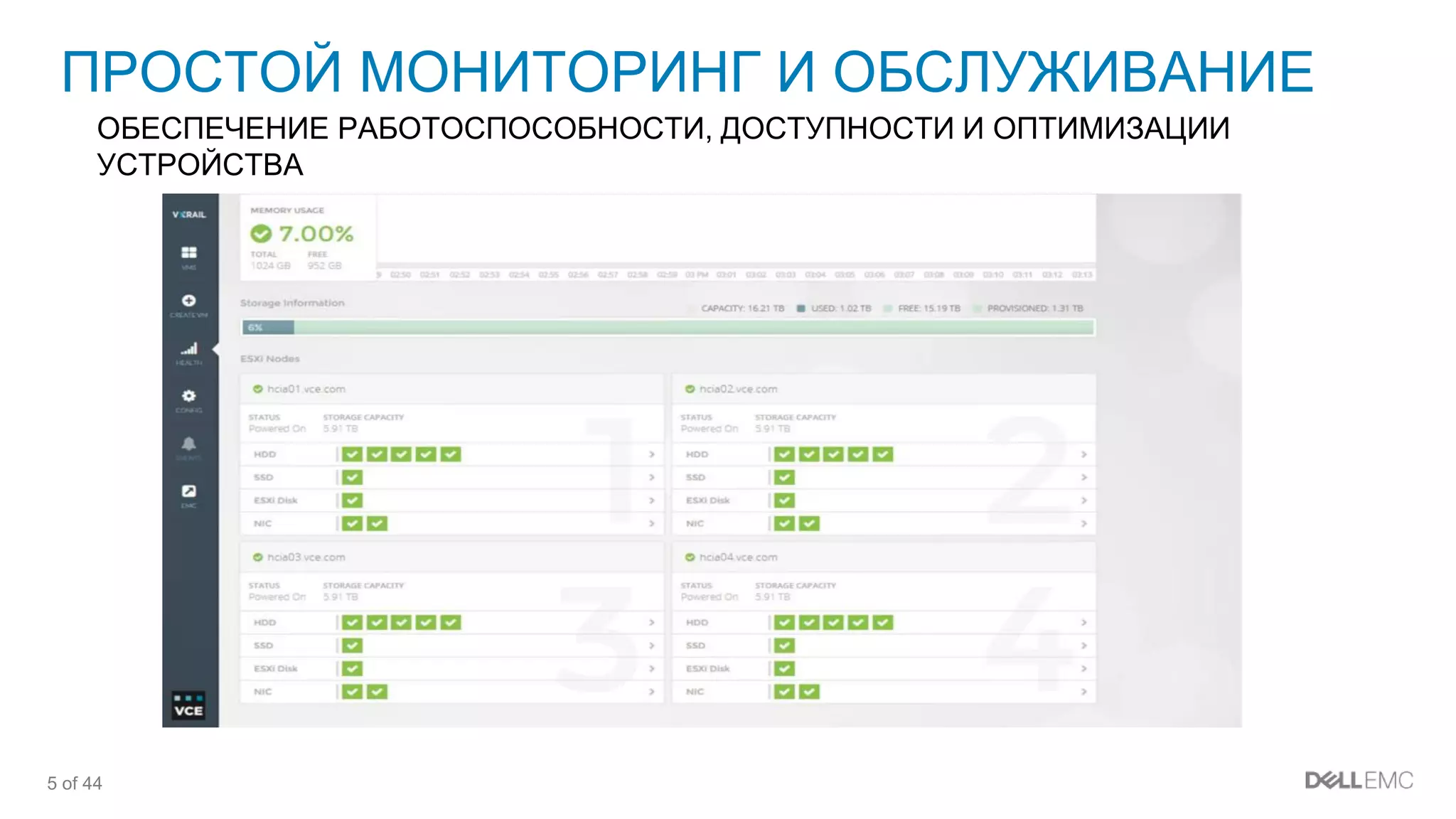Click the 952 GB free memory value

[324, 266]
